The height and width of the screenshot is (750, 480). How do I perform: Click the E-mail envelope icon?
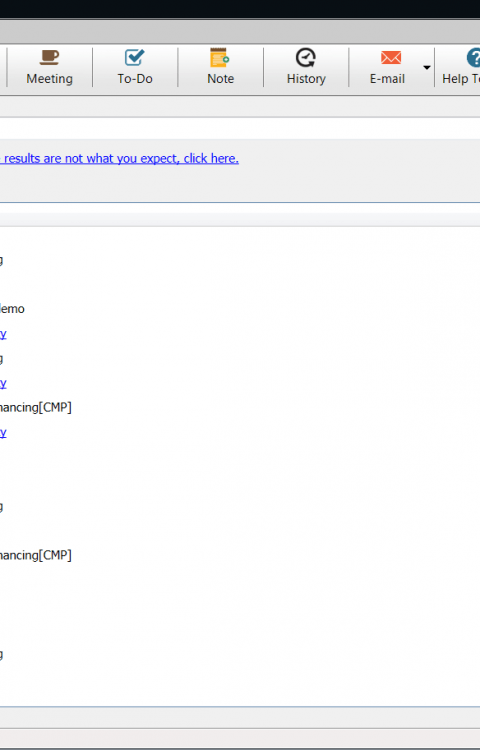pos(391,57)
